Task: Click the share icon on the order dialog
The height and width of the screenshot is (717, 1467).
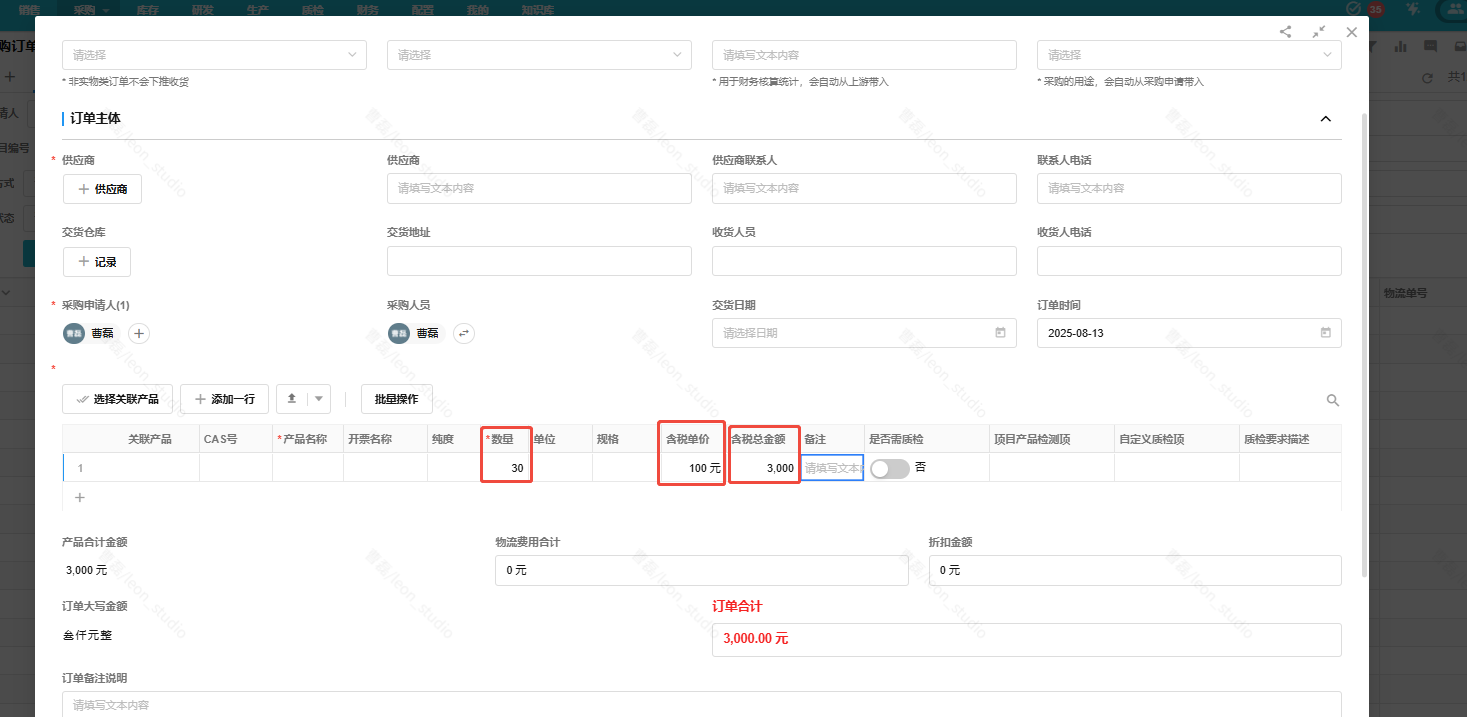Action: [x=1285, y=31]
